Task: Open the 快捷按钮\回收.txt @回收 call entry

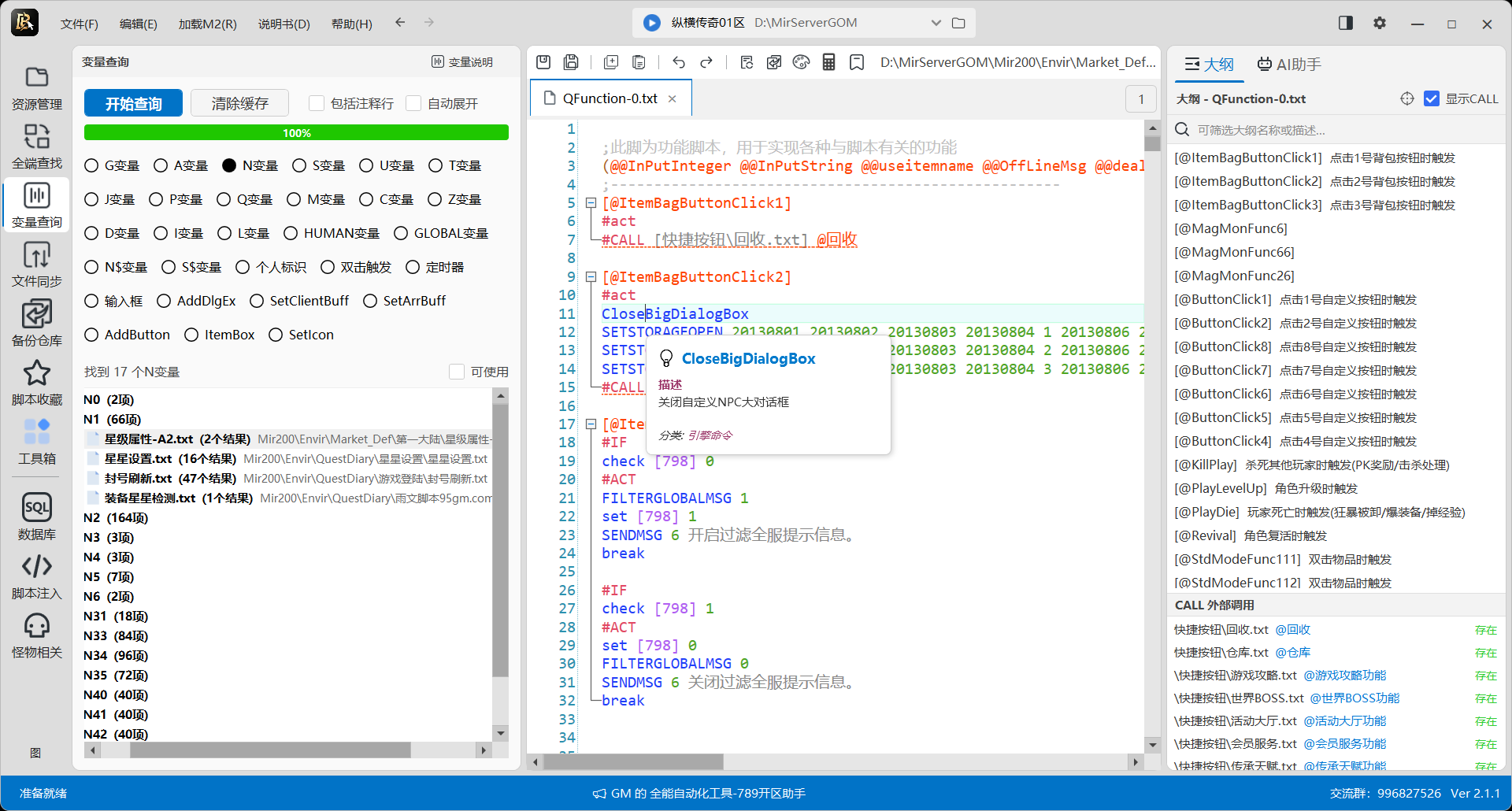Action: (1335, 630)
